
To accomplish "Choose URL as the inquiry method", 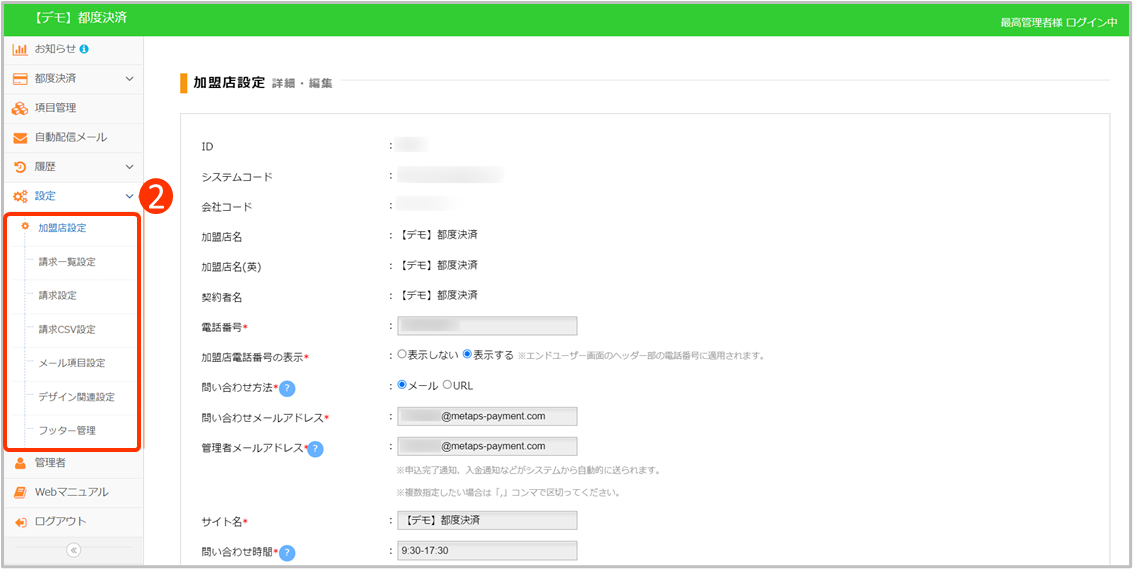I will [x=447, y=384].
